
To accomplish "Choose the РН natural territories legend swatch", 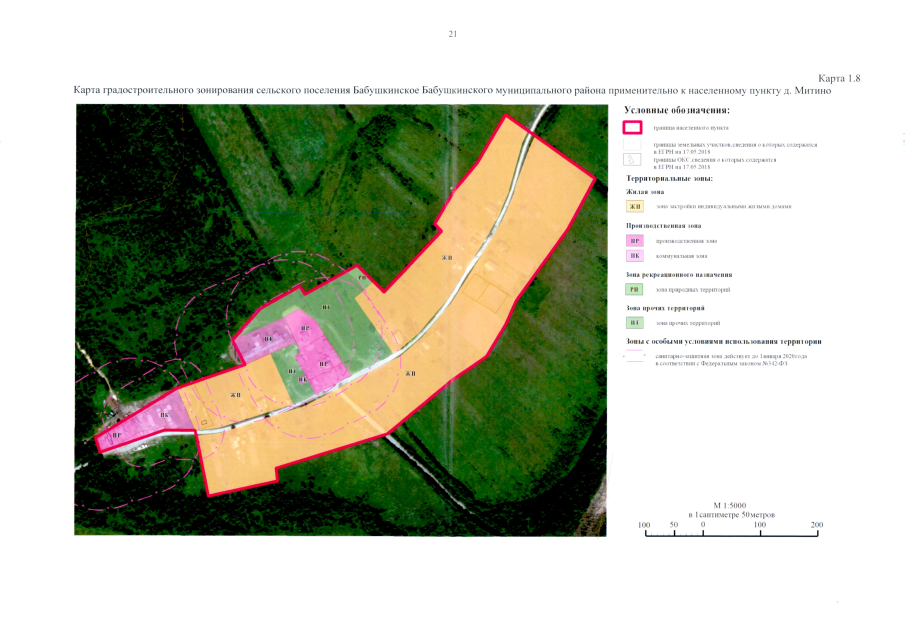I will [x=633, y=289].
